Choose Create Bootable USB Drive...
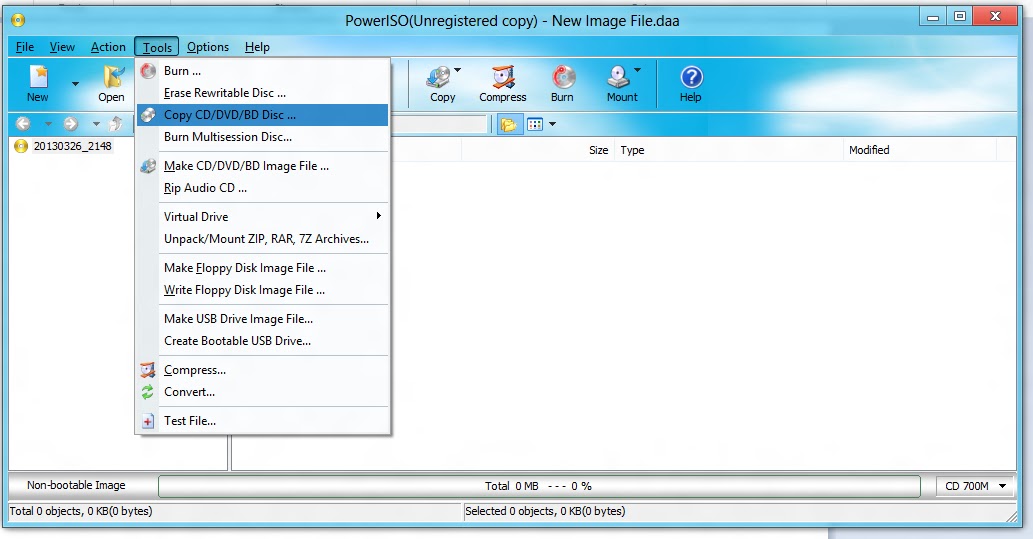The height and width of the screenshot is (539, 1033). (263, 341)
